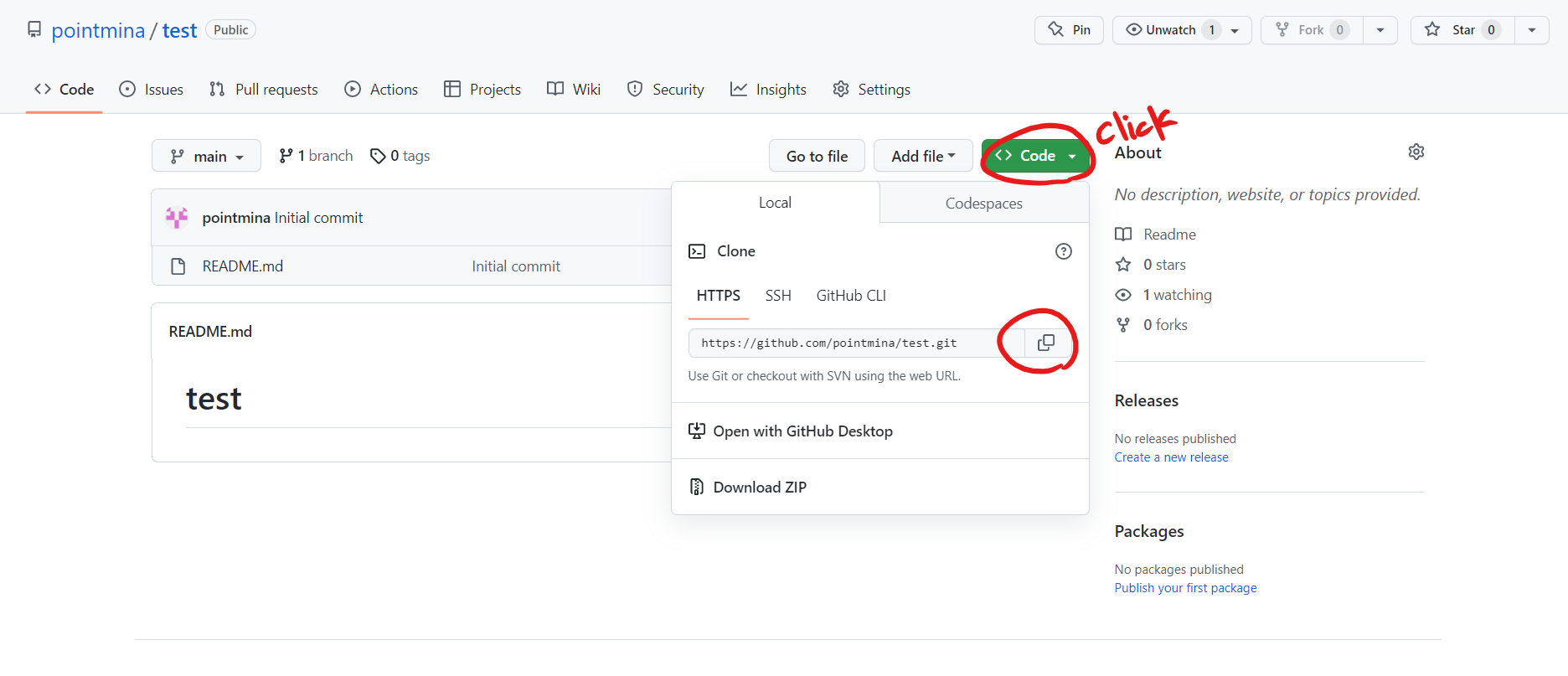
Task: Open the main branch selector
Action: (x=206, y=156)
